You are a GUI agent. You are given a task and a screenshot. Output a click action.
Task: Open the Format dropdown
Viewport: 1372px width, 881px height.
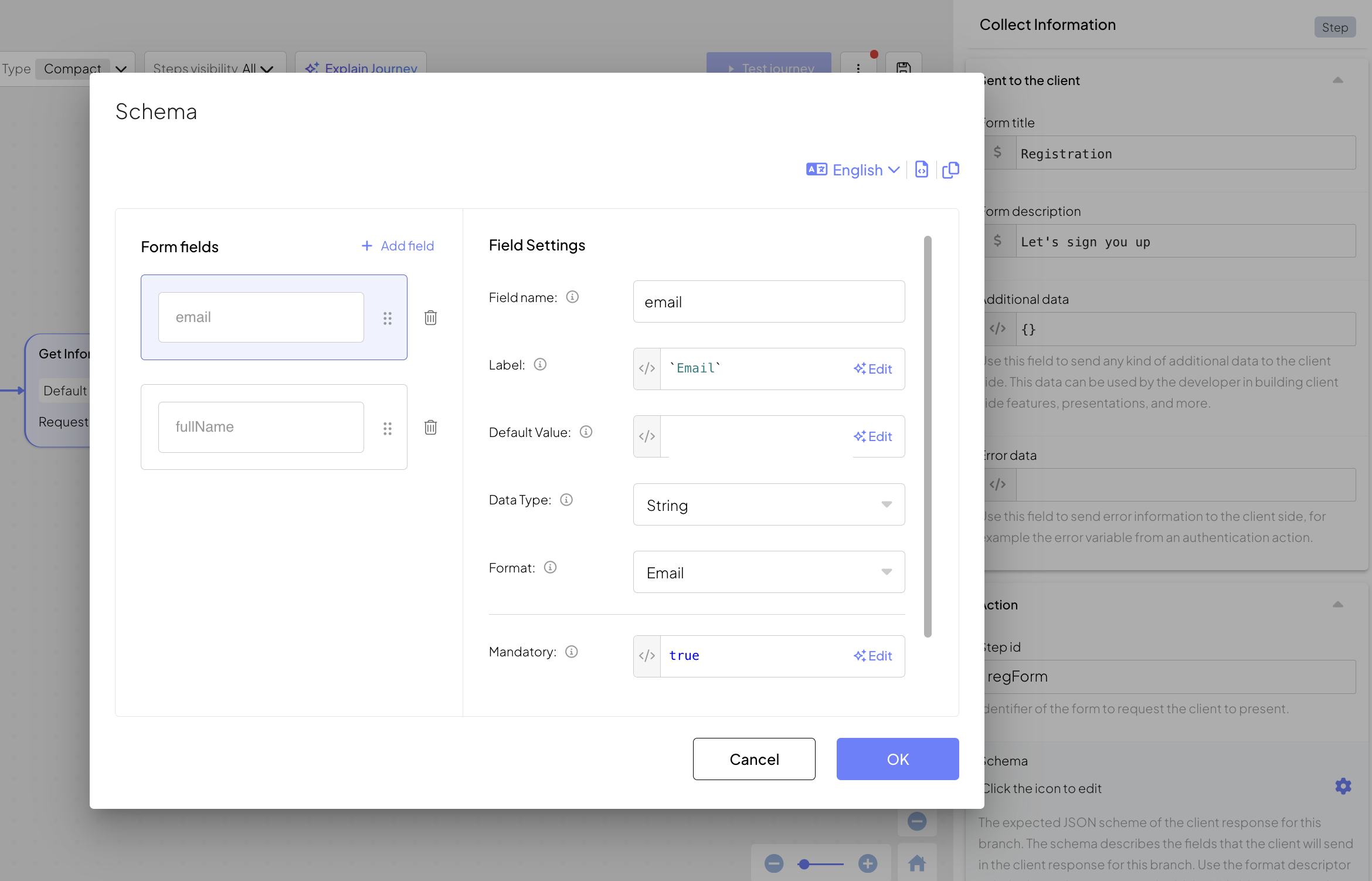pos(769,572)
